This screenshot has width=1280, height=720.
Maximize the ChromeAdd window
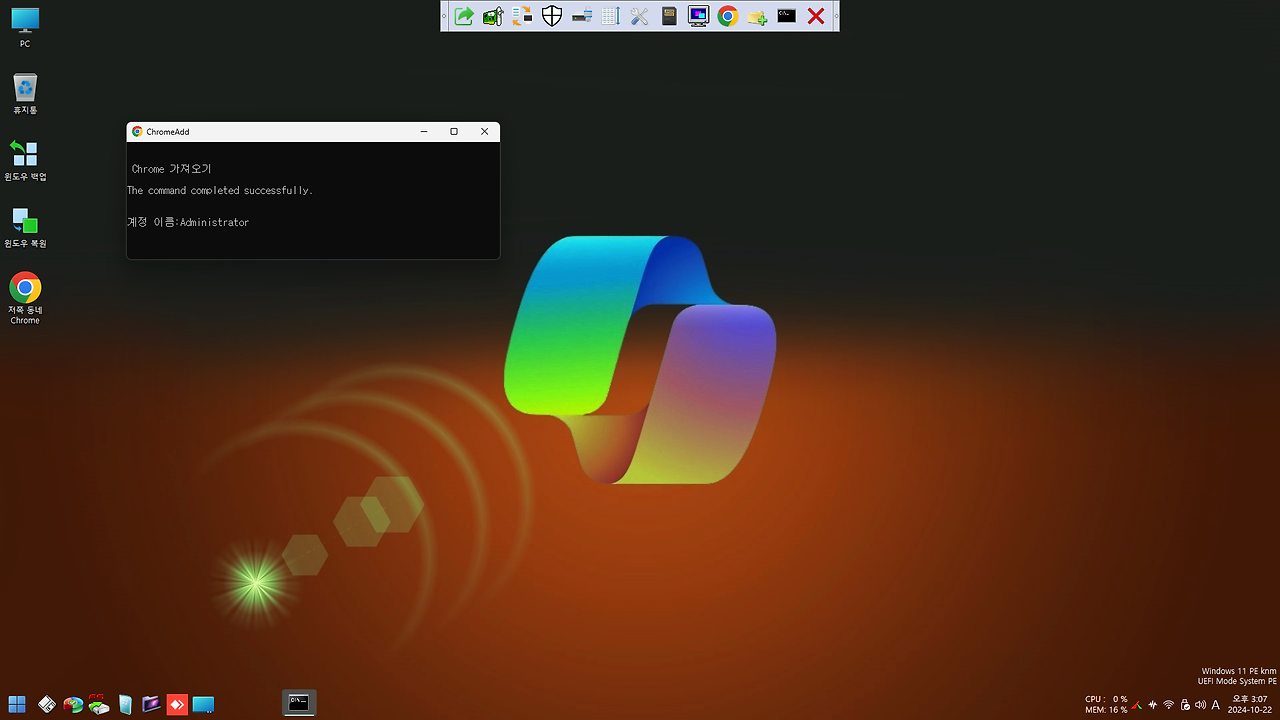(x=454, y=131)
